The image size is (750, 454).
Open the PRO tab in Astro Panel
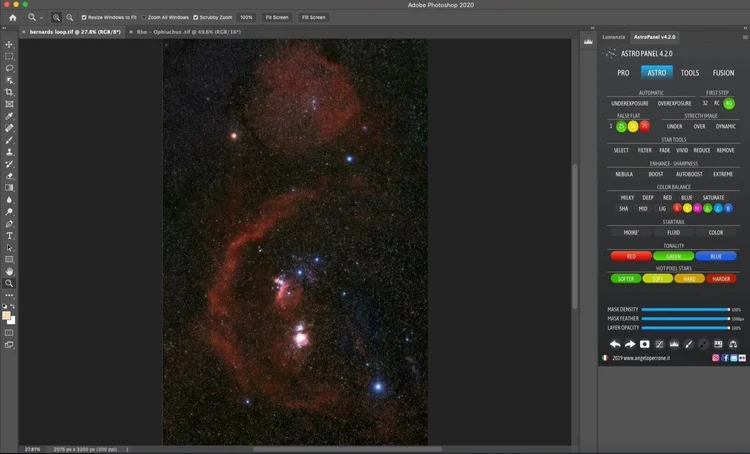pyautogui.click(x=623, y=73)
